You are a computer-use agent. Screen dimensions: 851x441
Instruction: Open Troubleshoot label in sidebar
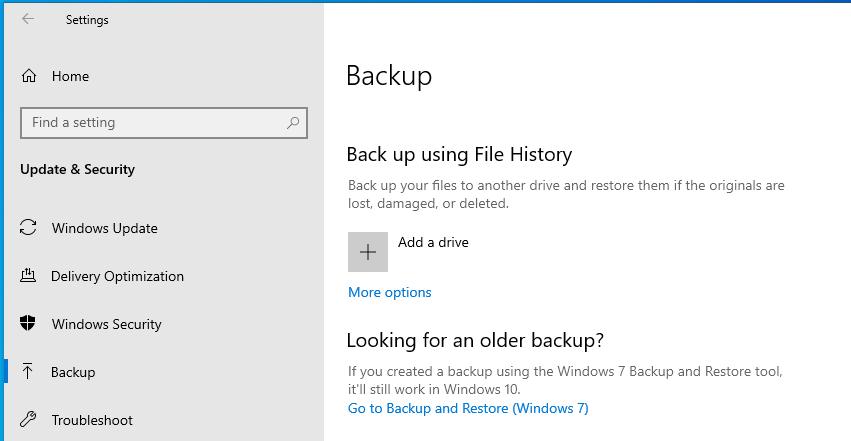coord(92,420)
